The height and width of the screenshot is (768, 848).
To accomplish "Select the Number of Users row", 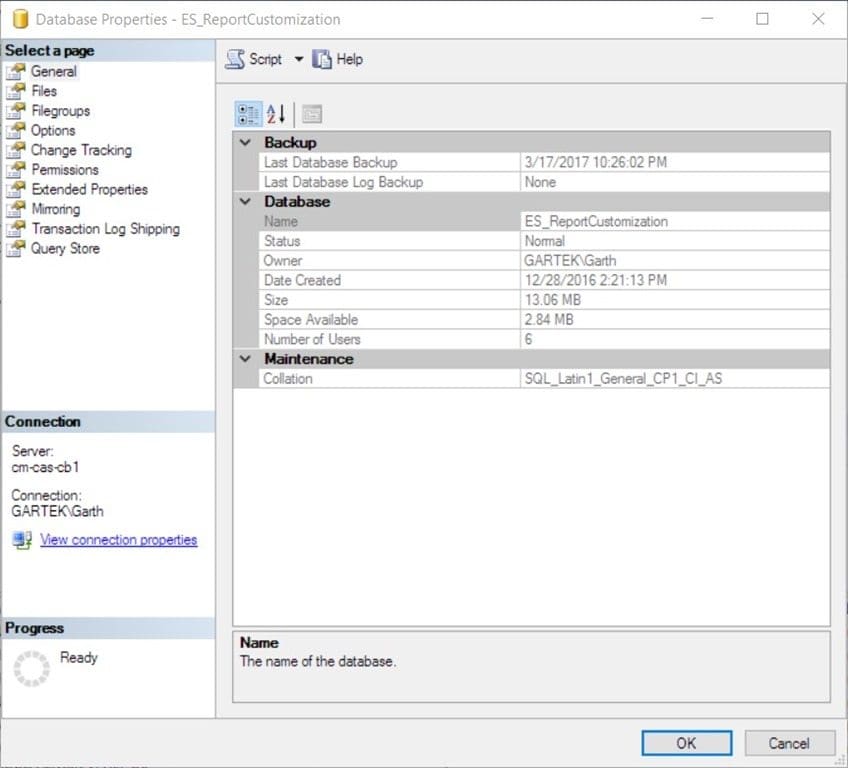I will point(544,339).
